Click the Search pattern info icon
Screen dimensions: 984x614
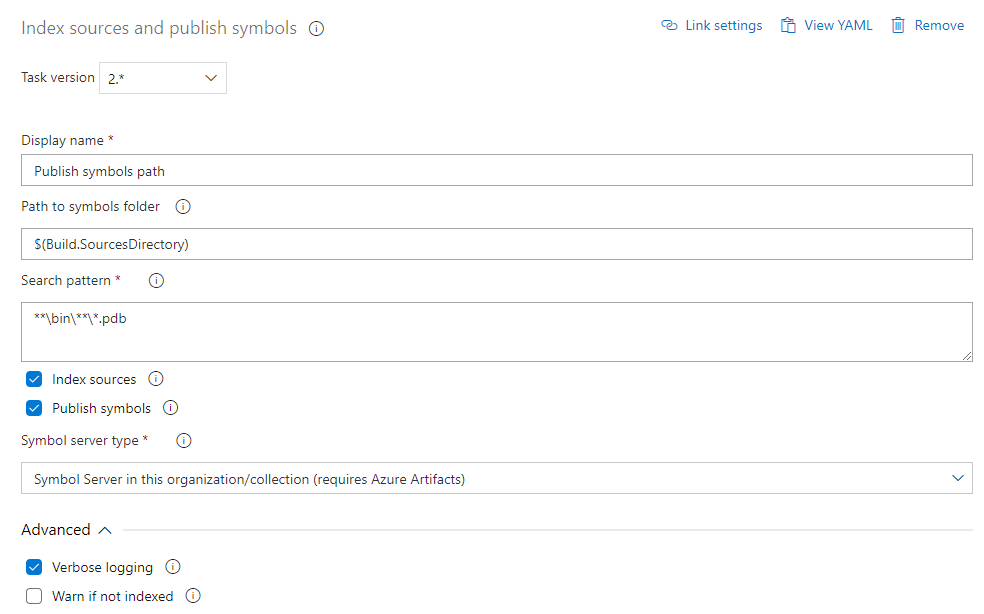coord(155,281)
